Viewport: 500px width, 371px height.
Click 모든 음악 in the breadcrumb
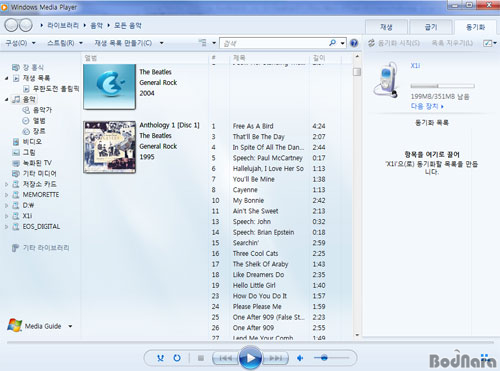pos(128,25)
